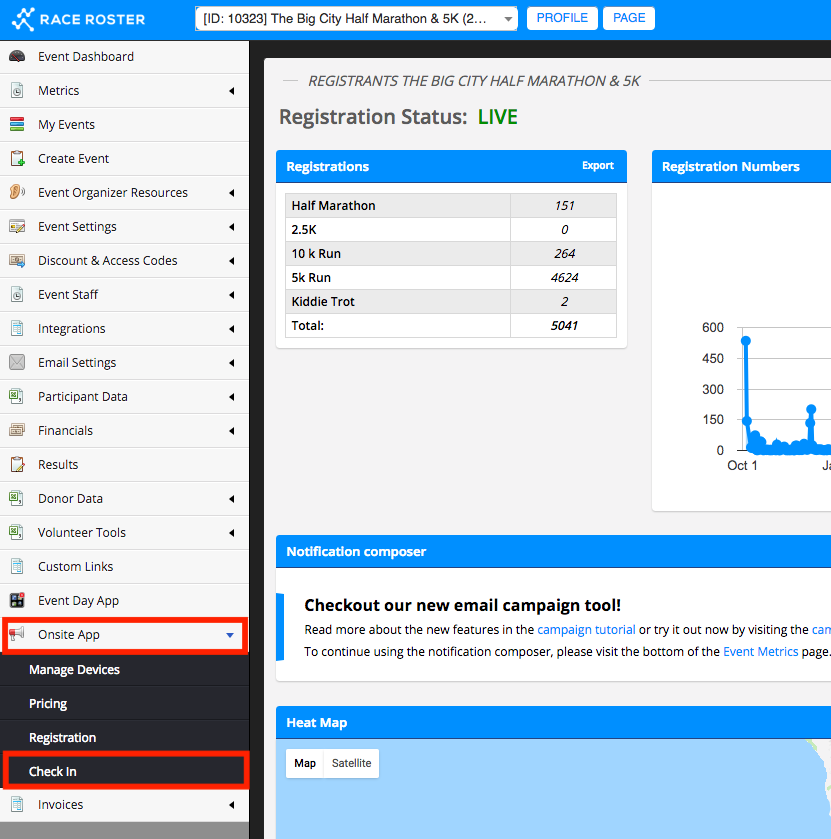Click the Race Roster logo icon
Screen dimensions: 831x839
[x=23, y=19]
